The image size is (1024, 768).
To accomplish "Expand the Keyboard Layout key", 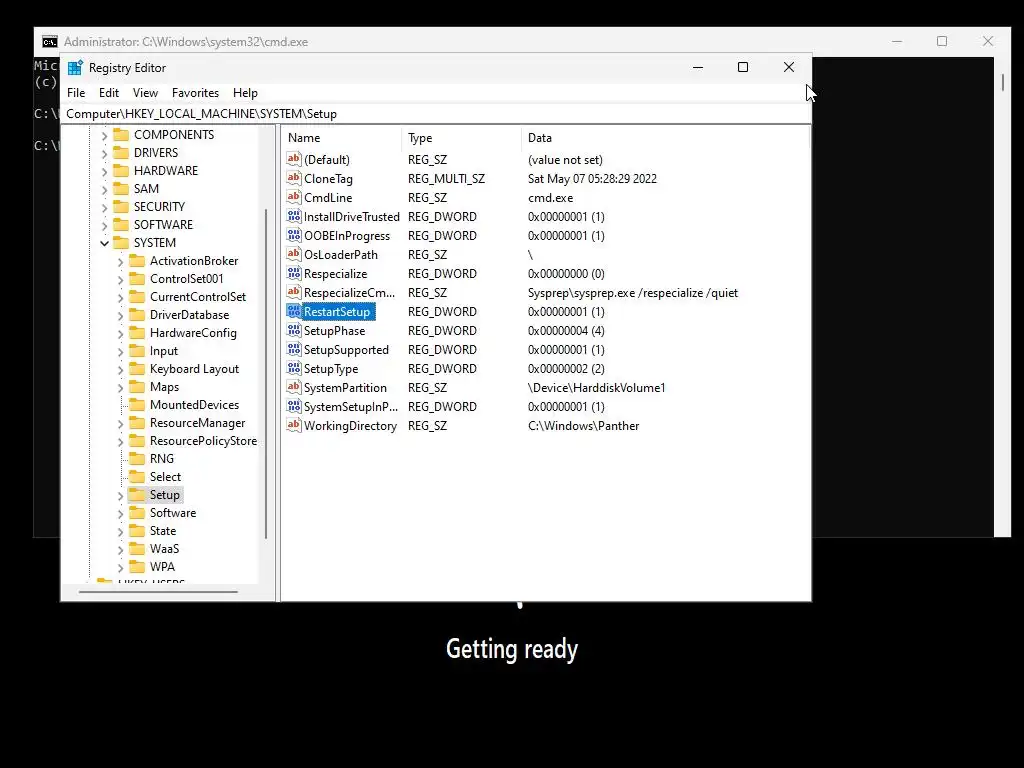I will pyautogui.click(x=120, y=370).
